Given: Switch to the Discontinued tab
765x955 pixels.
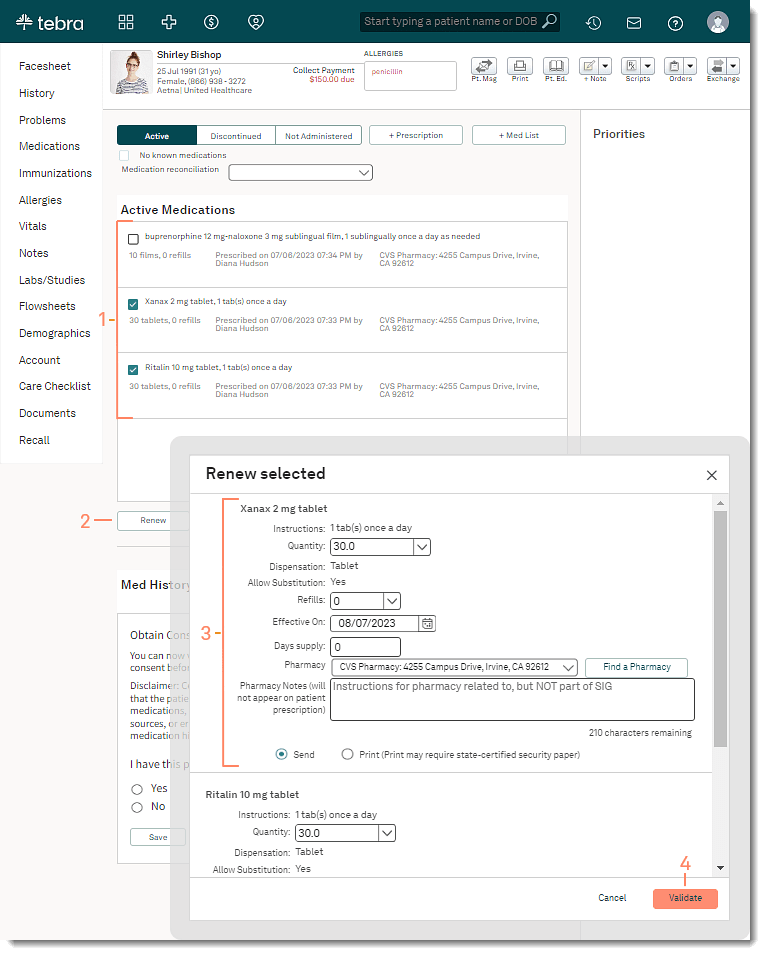Looking at the screenshot, I should coord(236,136).
